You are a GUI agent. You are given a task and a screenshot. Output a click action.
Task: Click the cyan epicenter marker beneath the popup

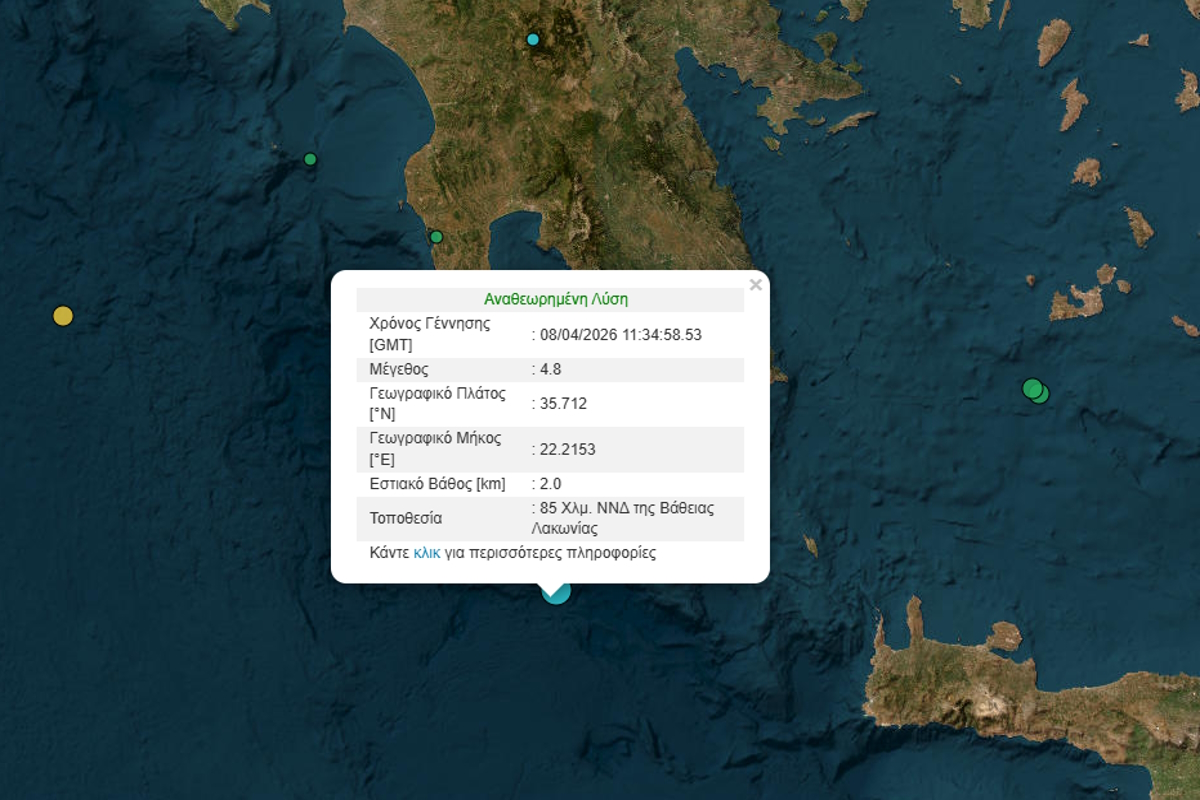[x=556, y=592]
